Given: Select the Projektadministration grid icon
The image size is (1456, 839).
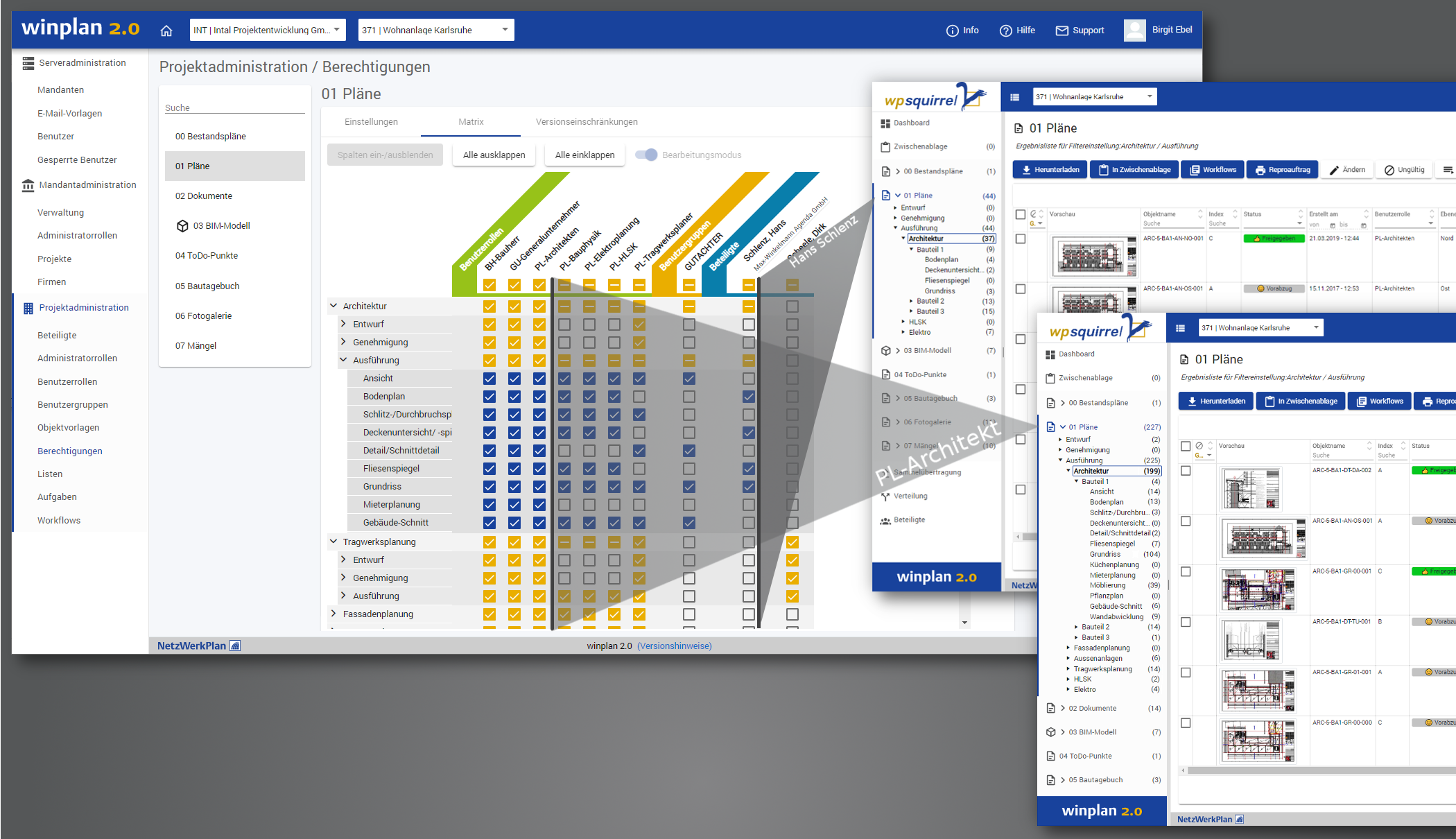Looking at the screenshot, I should pos(28,308).
